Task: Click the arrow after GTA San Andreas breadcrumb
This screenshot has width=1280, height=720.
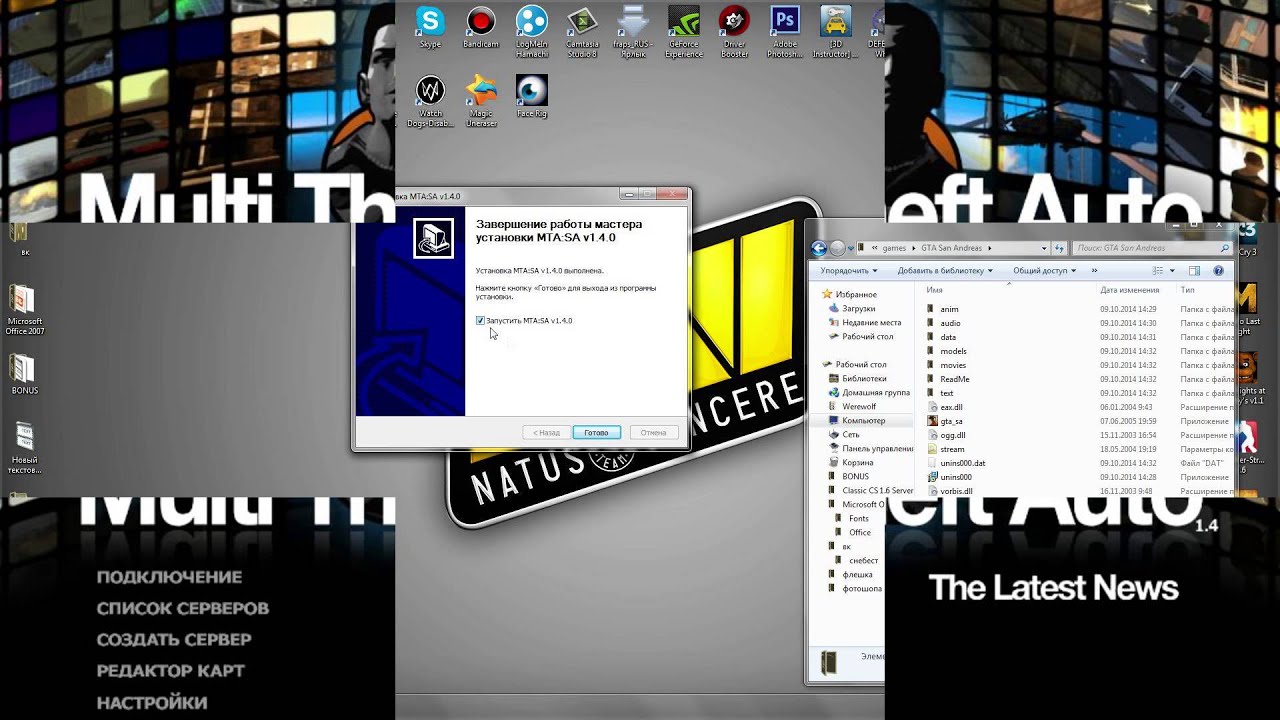Action: [992, 248]
